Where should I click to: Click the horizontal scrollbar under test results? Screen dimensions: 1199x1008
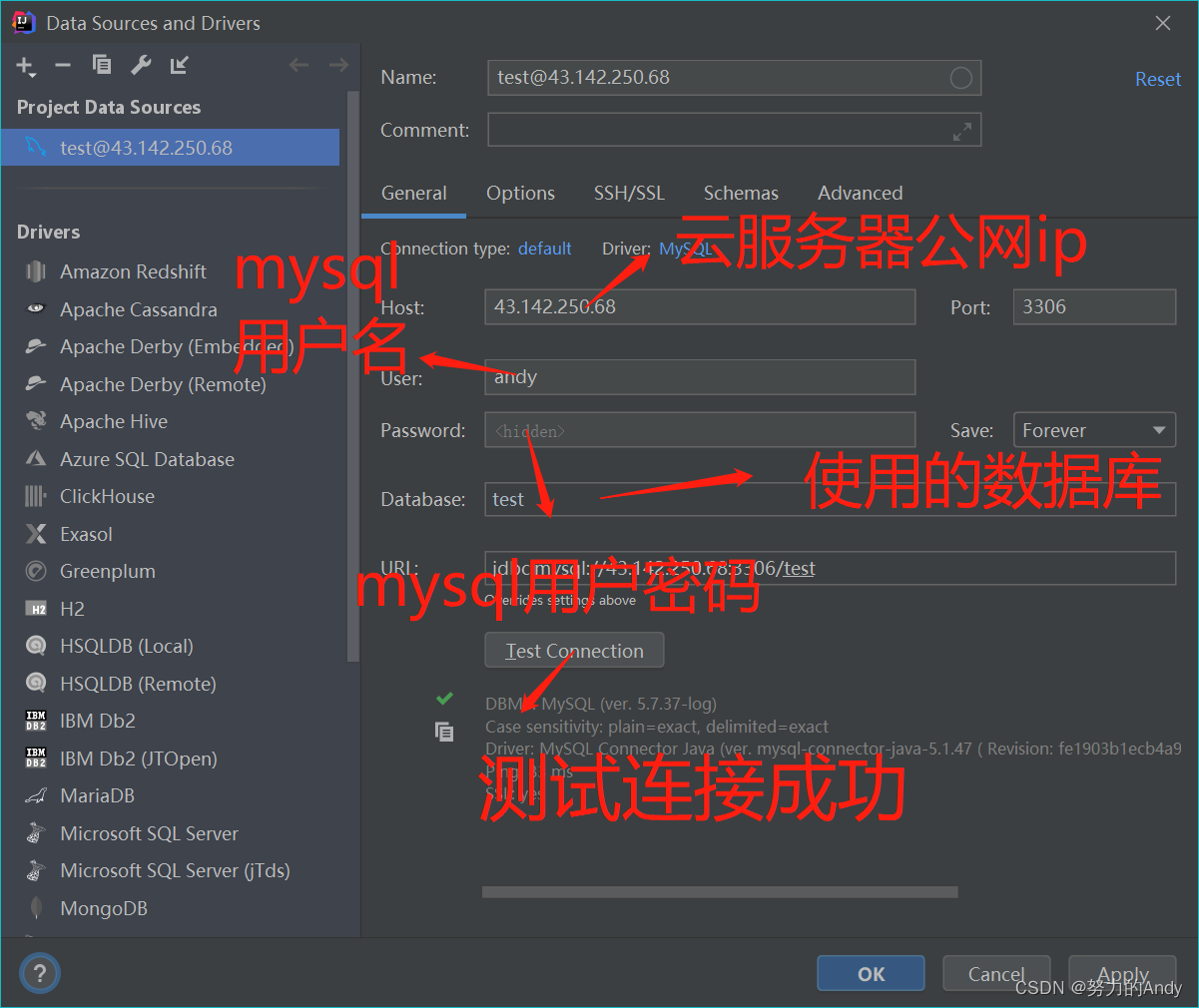(x=720, y=892)
